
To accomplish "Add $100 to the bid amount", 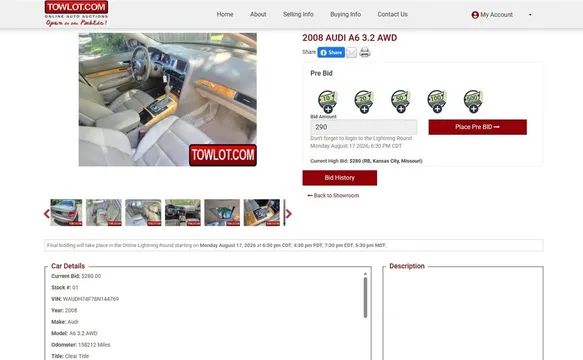I will tap(437, 102).
